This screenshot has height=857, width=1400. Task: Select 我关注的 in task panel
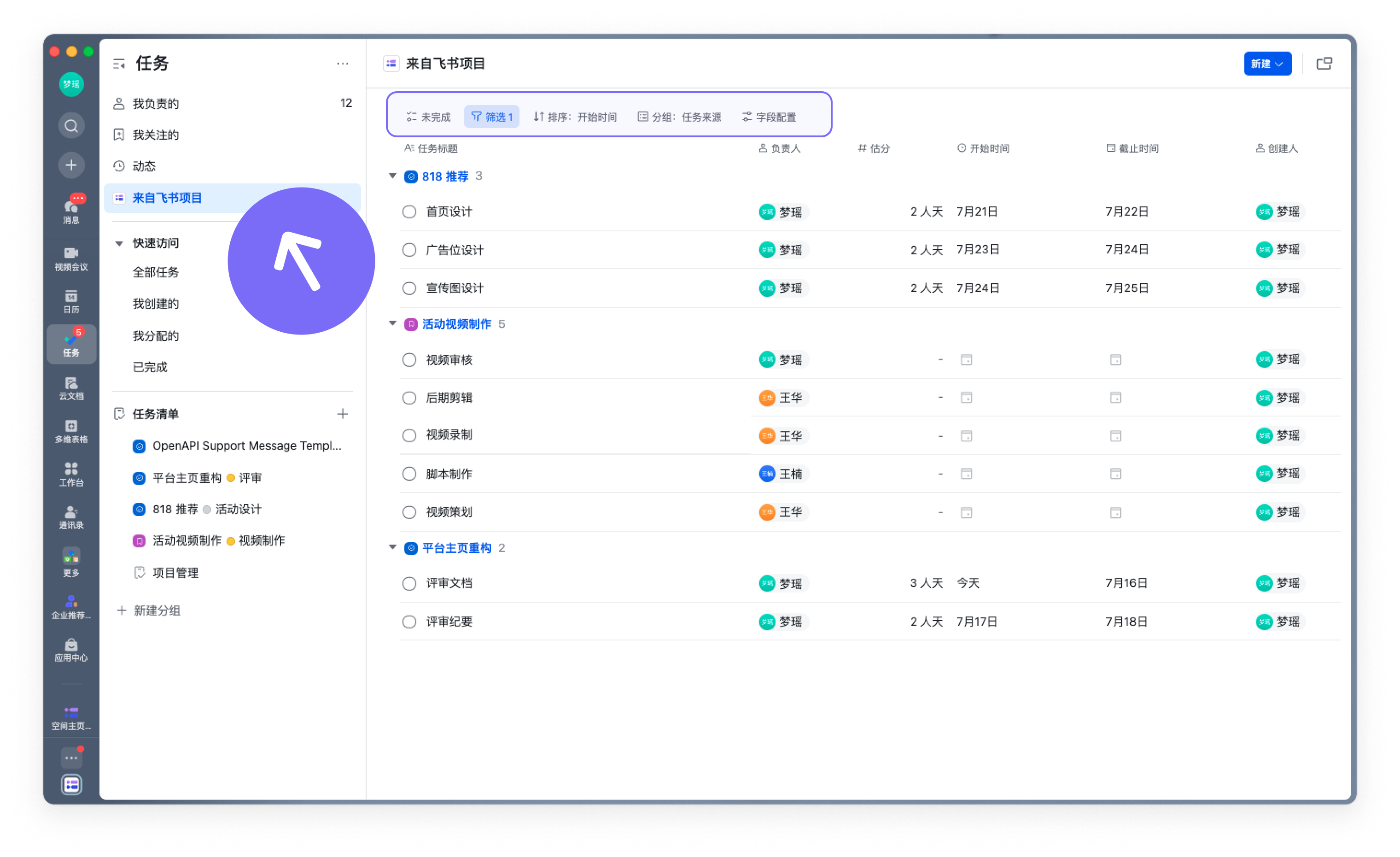pos(233,135)
